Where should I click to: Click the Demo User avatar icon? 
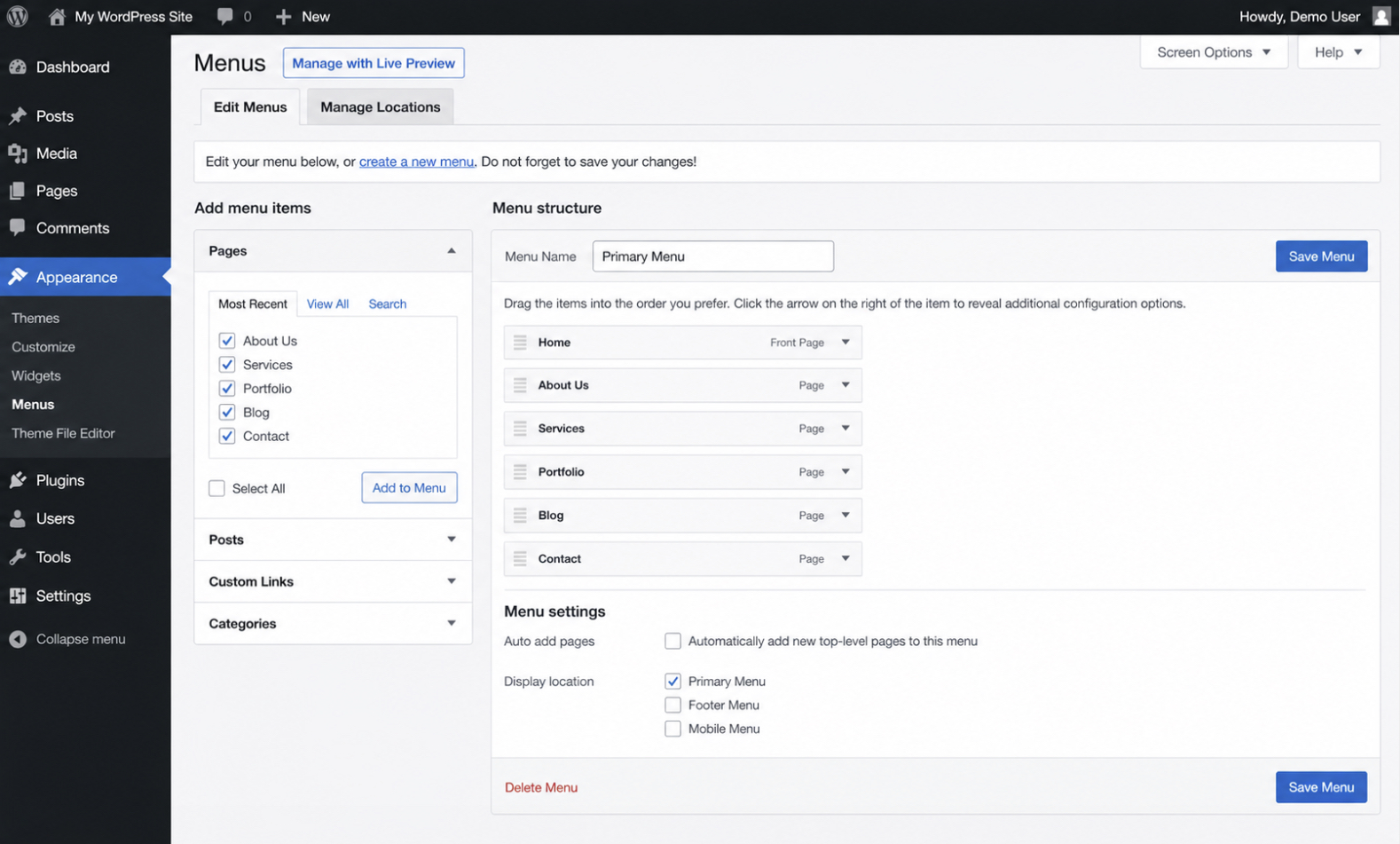pyautogui.click(x=1380, y=16)
